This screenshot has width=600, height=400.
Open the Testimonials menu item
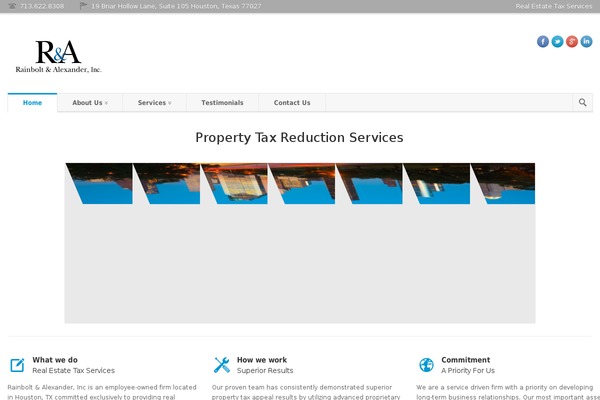click(x=222, y=103)
